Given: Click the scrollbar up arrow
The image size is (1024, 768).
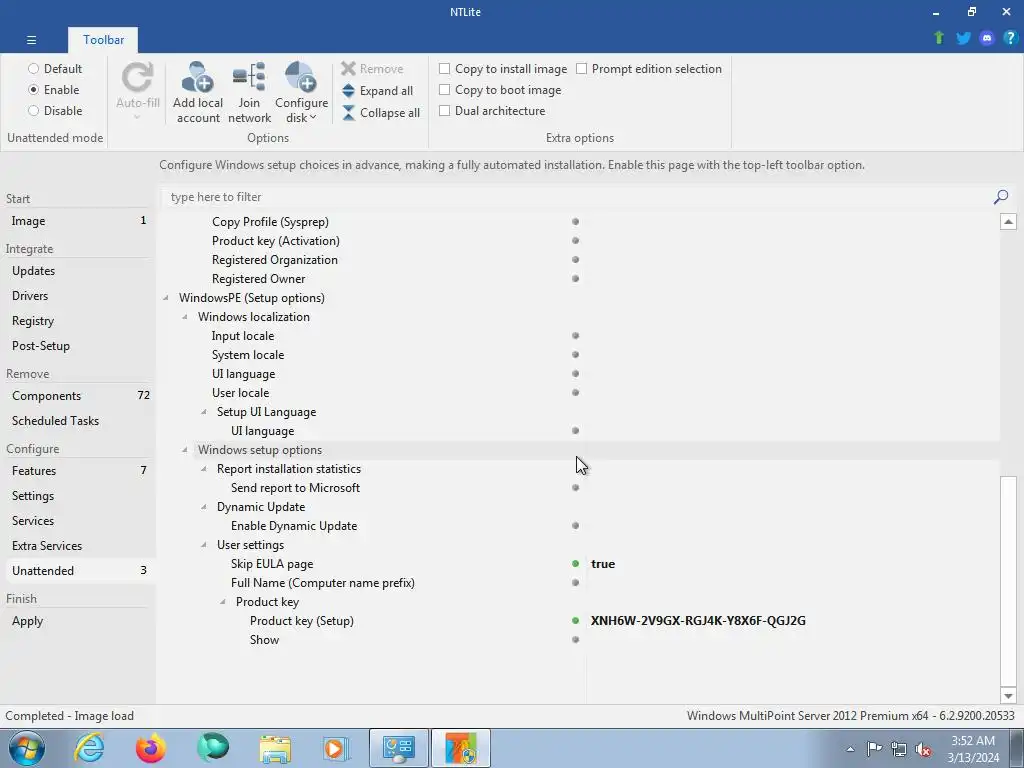Looking at the screenshot, I should click(1008, 221).
